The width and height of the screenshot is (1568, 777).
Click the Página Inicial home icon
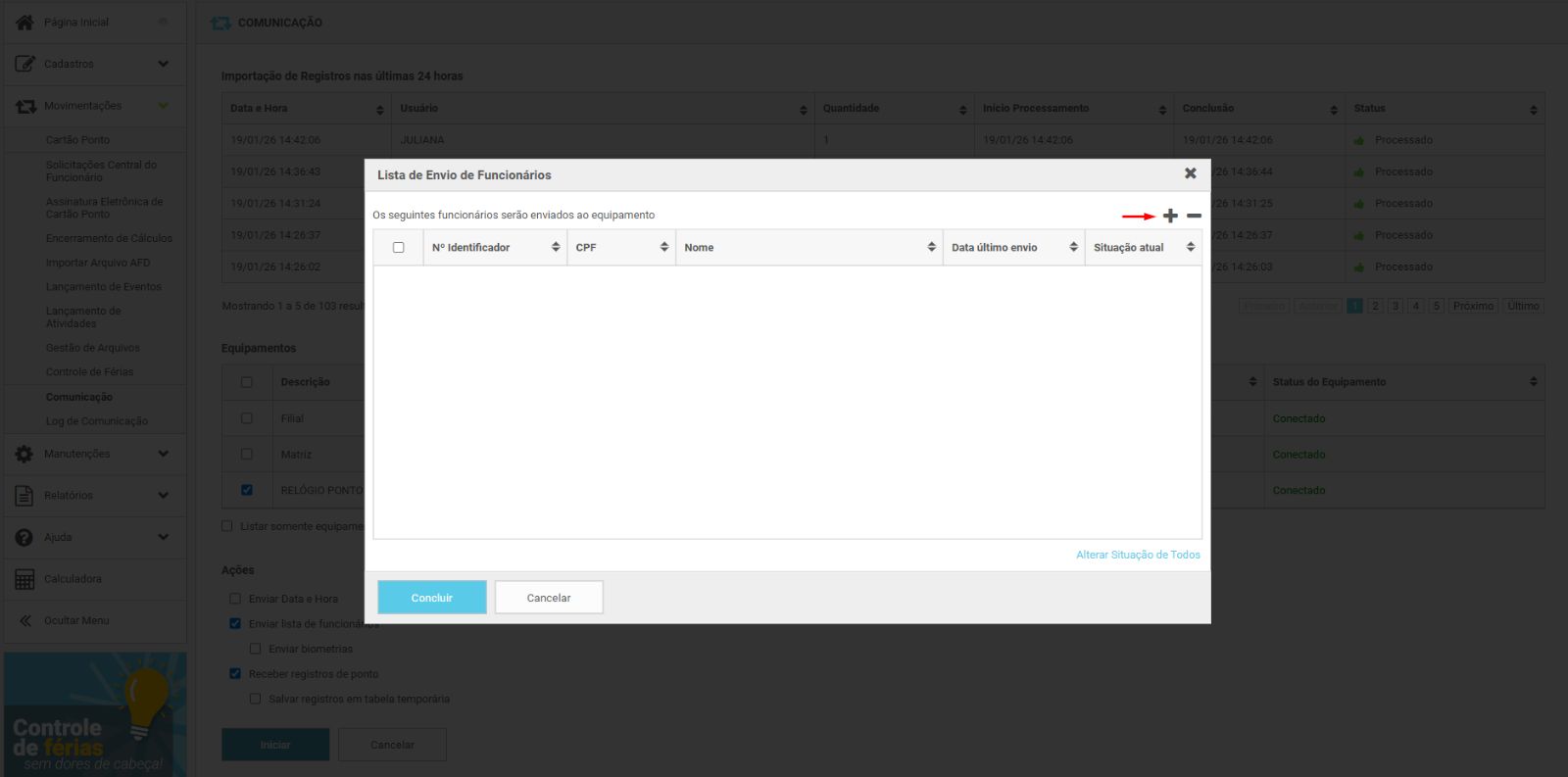pos(24,22)
